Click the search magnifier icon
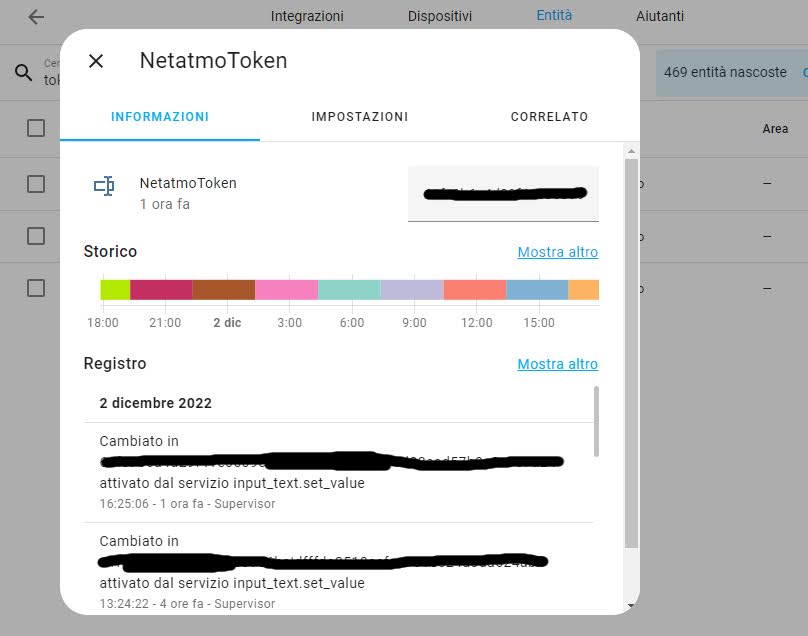This screenshot has height=636, width=808. 23,73
